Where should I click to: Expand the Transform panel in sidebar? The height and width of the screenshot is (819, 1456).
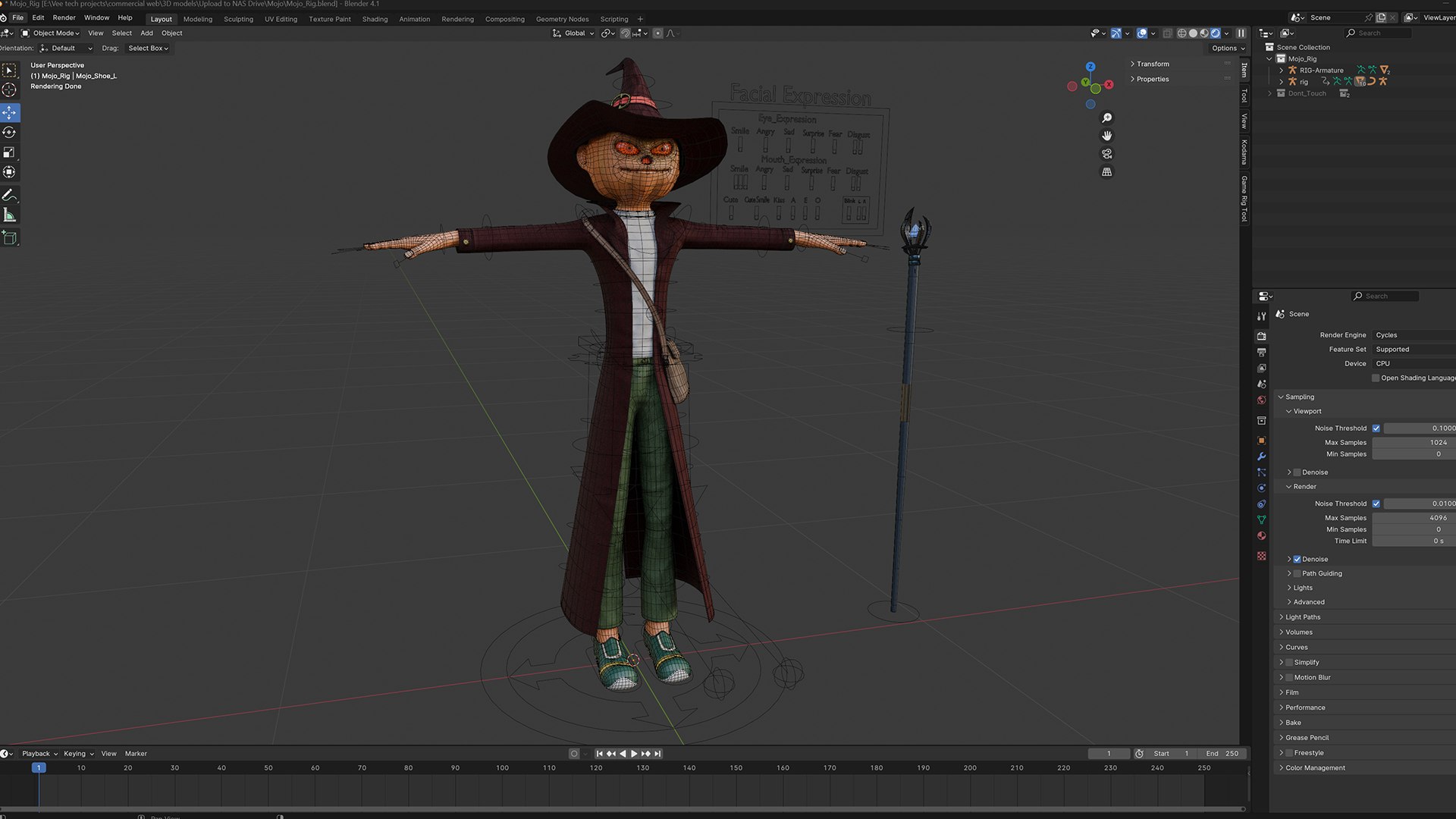(1153, 64)
